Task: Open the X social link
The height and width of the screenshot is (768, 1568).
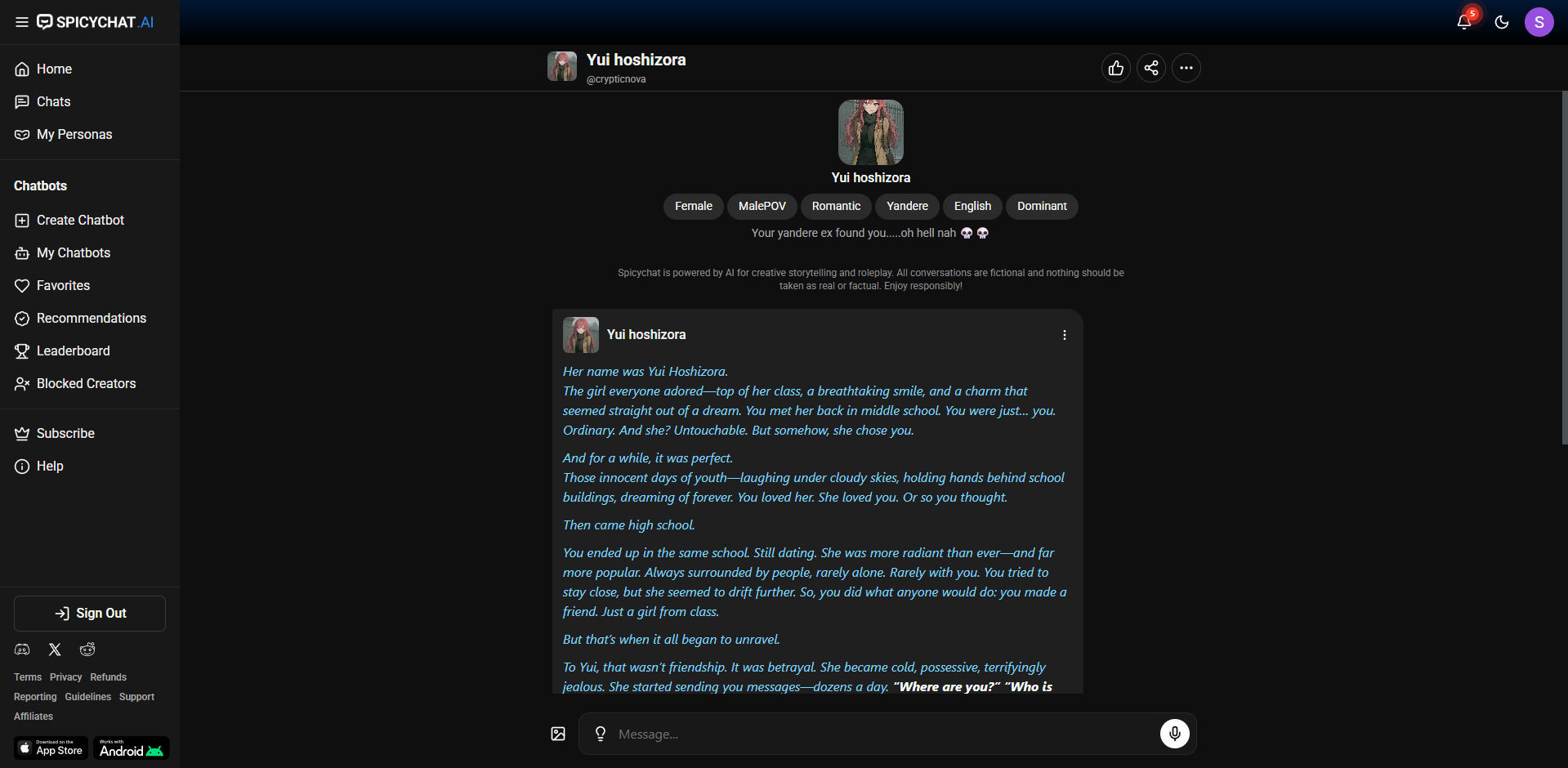Action: (55, 650)
